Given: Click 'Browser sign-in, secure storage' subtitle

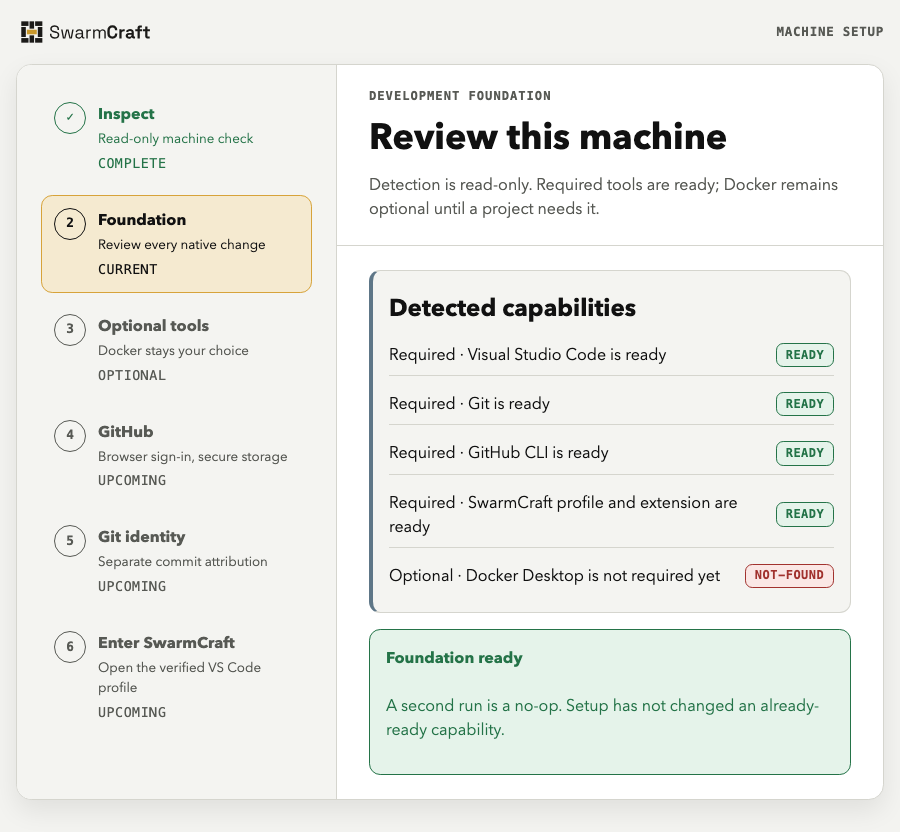Looking at the screenshot, I should click(193, 457).
